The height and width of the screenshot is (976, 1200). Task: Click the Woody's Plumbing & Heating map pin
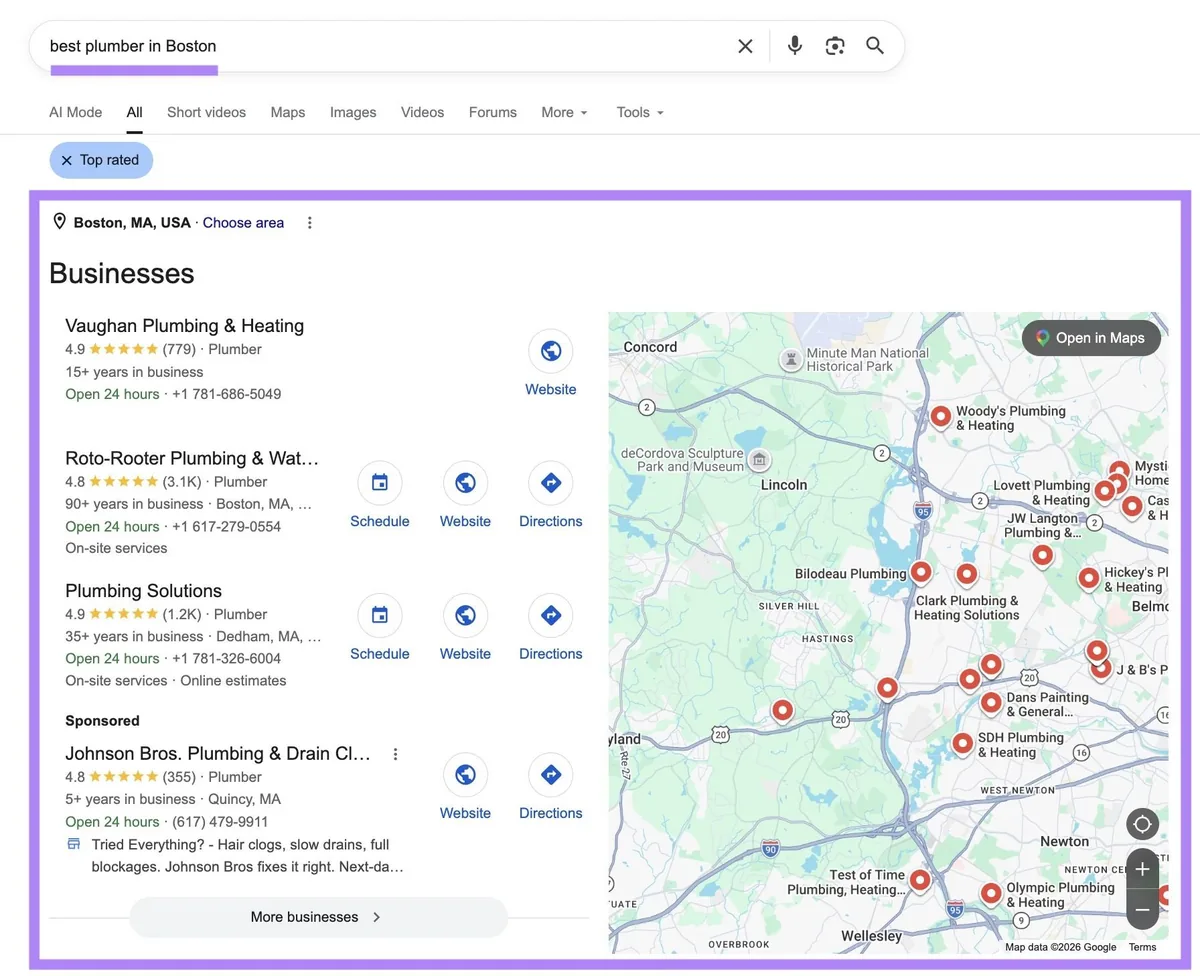pyautogui.click(x=940, y=416)
